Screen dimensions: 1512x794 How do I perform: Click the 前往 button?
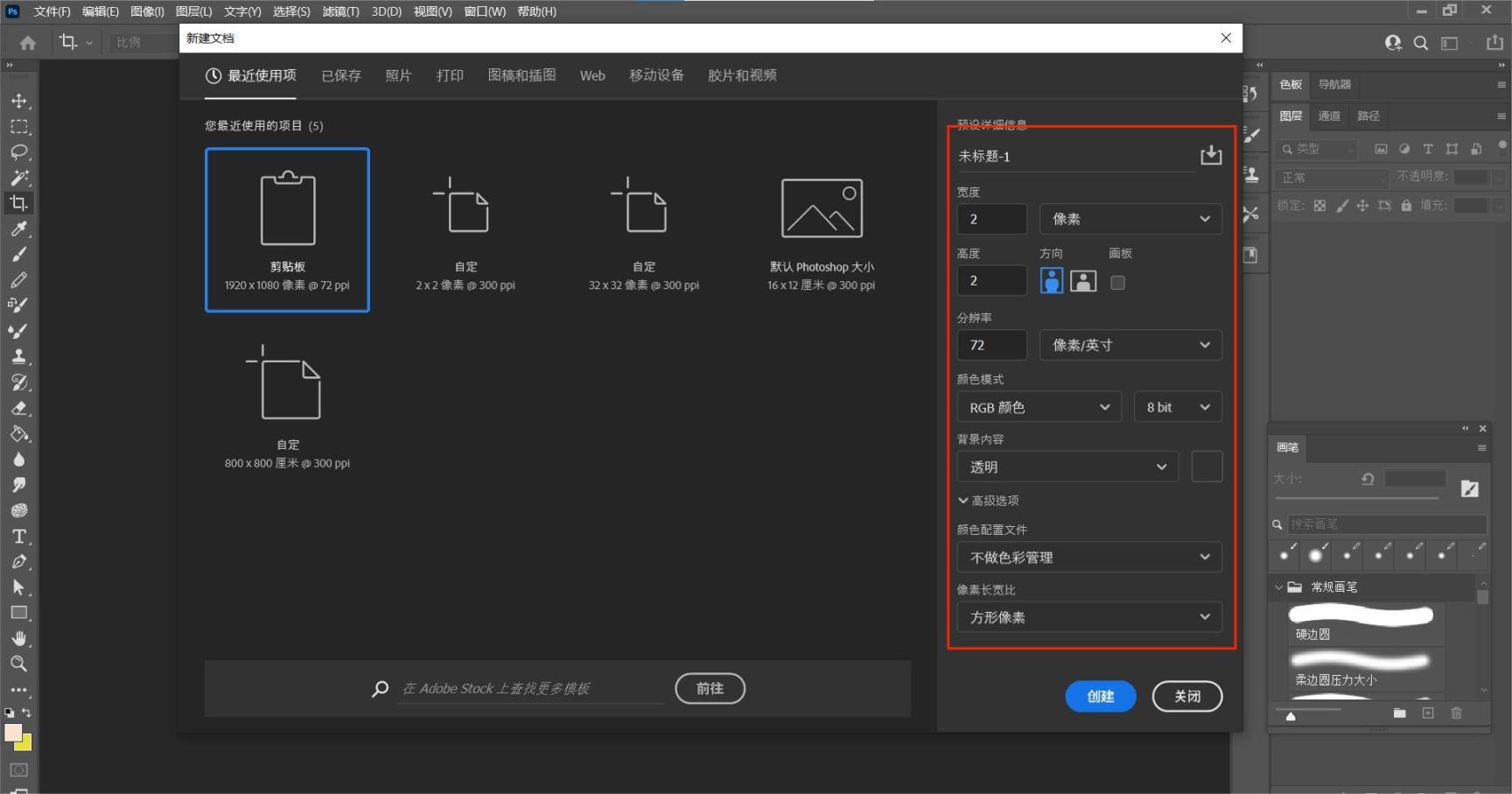point(710,688)
